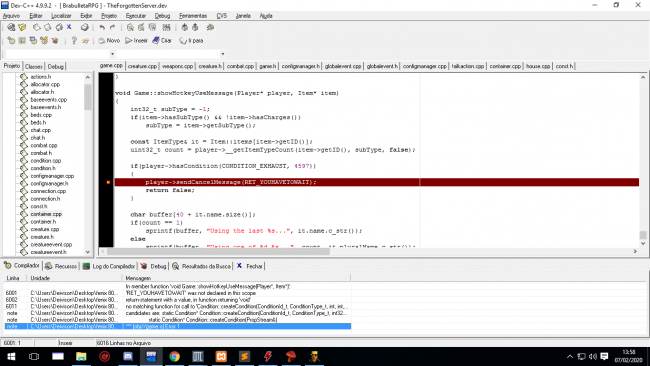The width and height of the screenshot is (650, 366).
Task: Remove a file from the project via toolbar
Action: 195,27
